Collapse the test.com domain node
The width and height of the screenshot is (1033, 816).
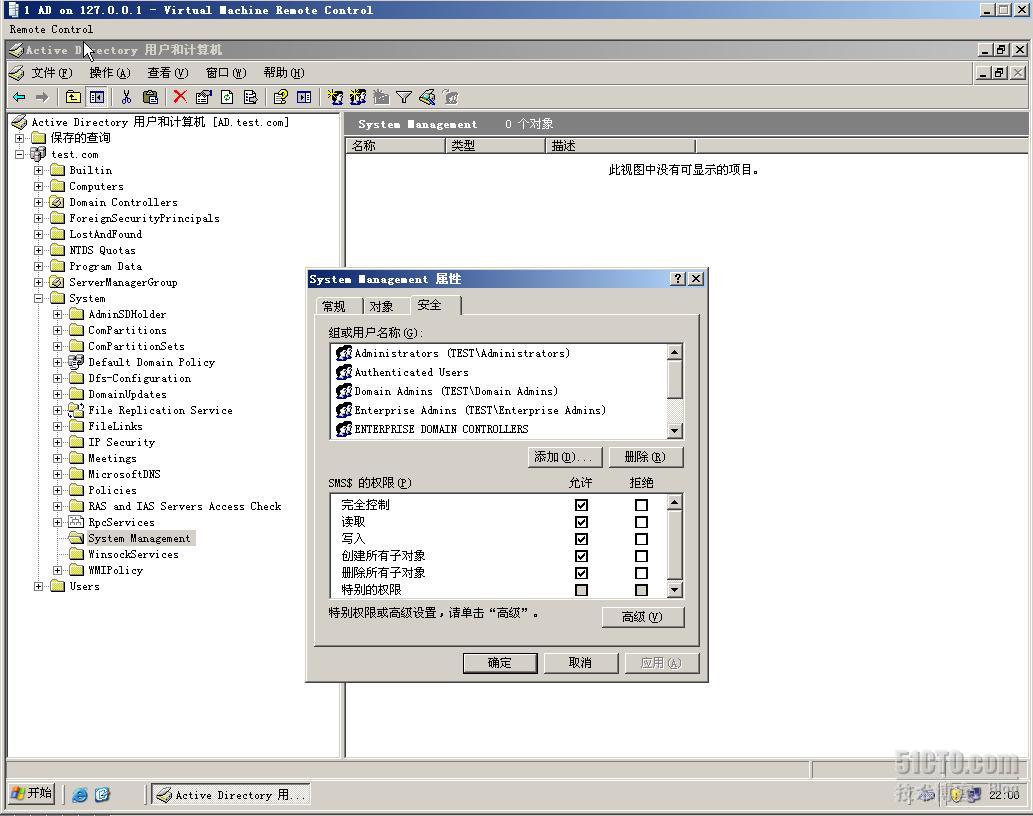click(20, 154)
